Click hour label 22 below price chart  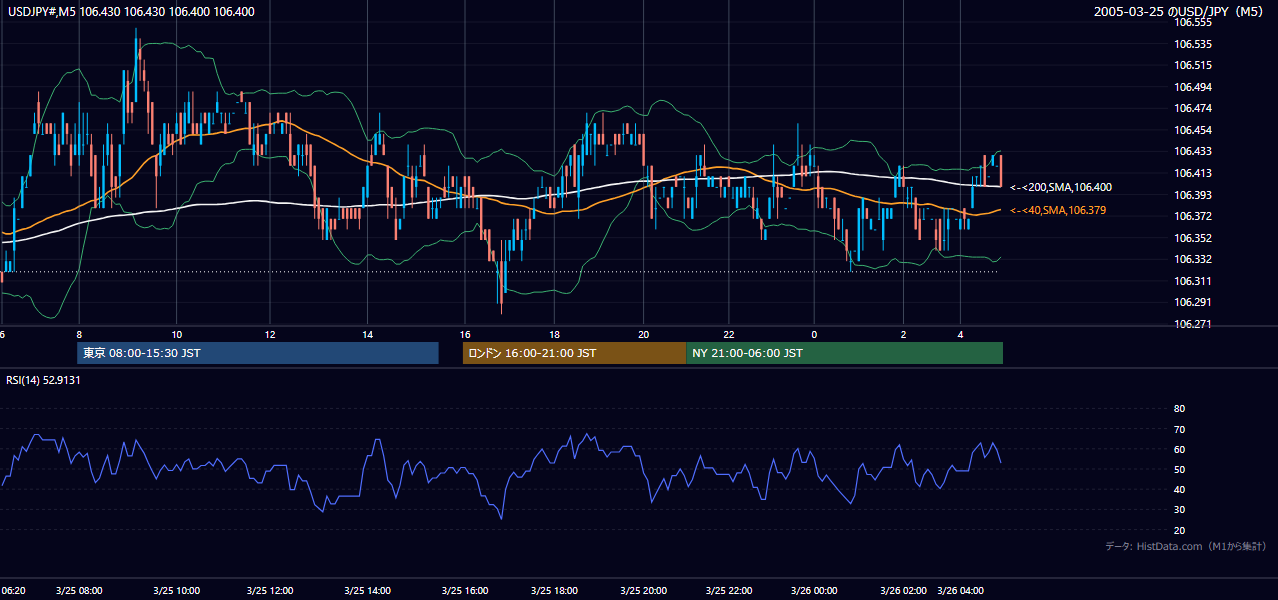pos(729,334)
